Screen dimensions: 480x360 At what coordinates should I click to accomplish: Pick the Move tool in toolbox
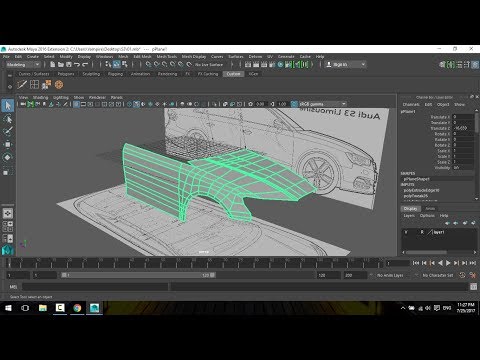click(8, 144)
